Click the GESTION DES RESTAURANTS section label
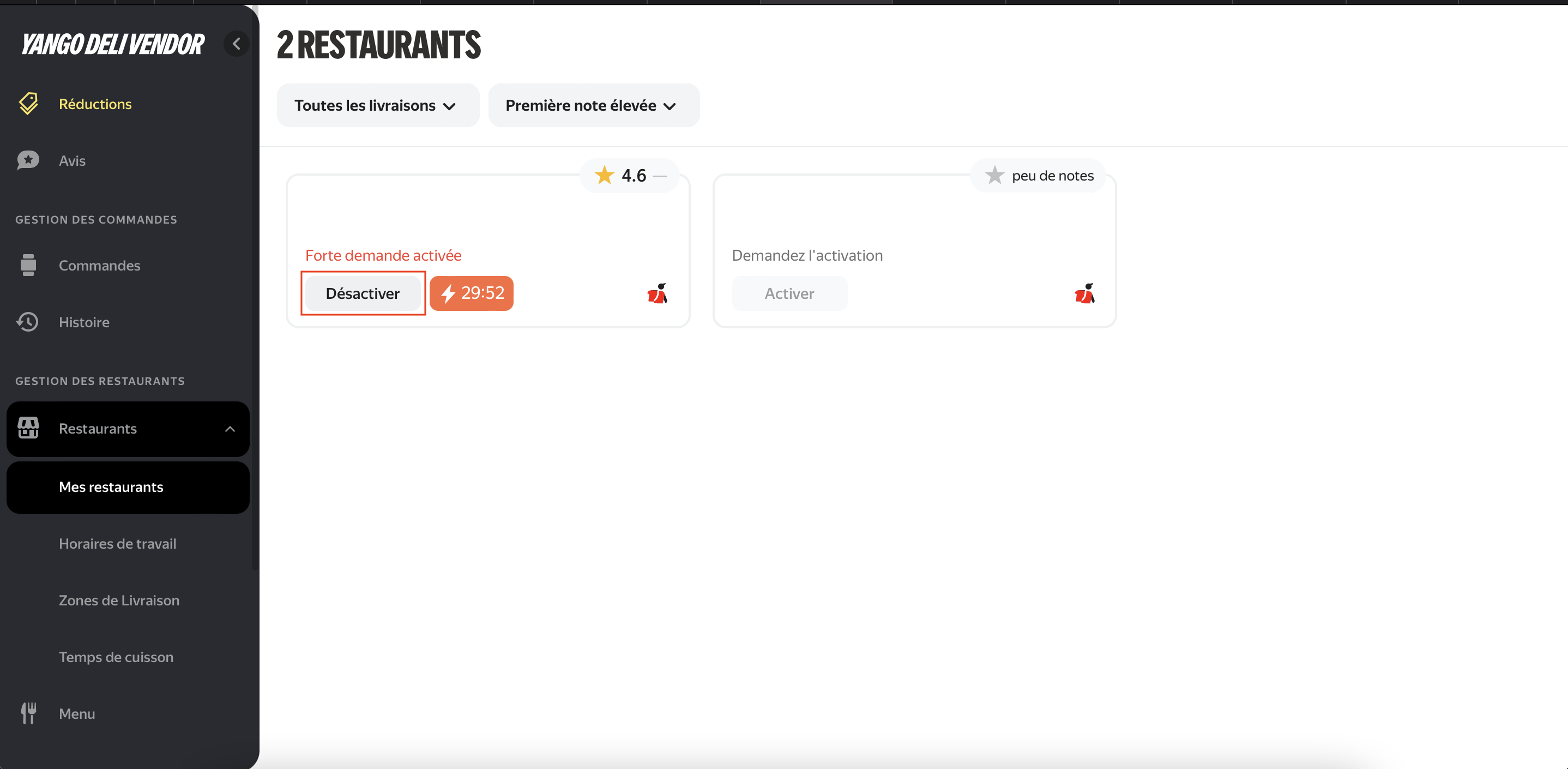1568x769 pixels. (100, 381)
